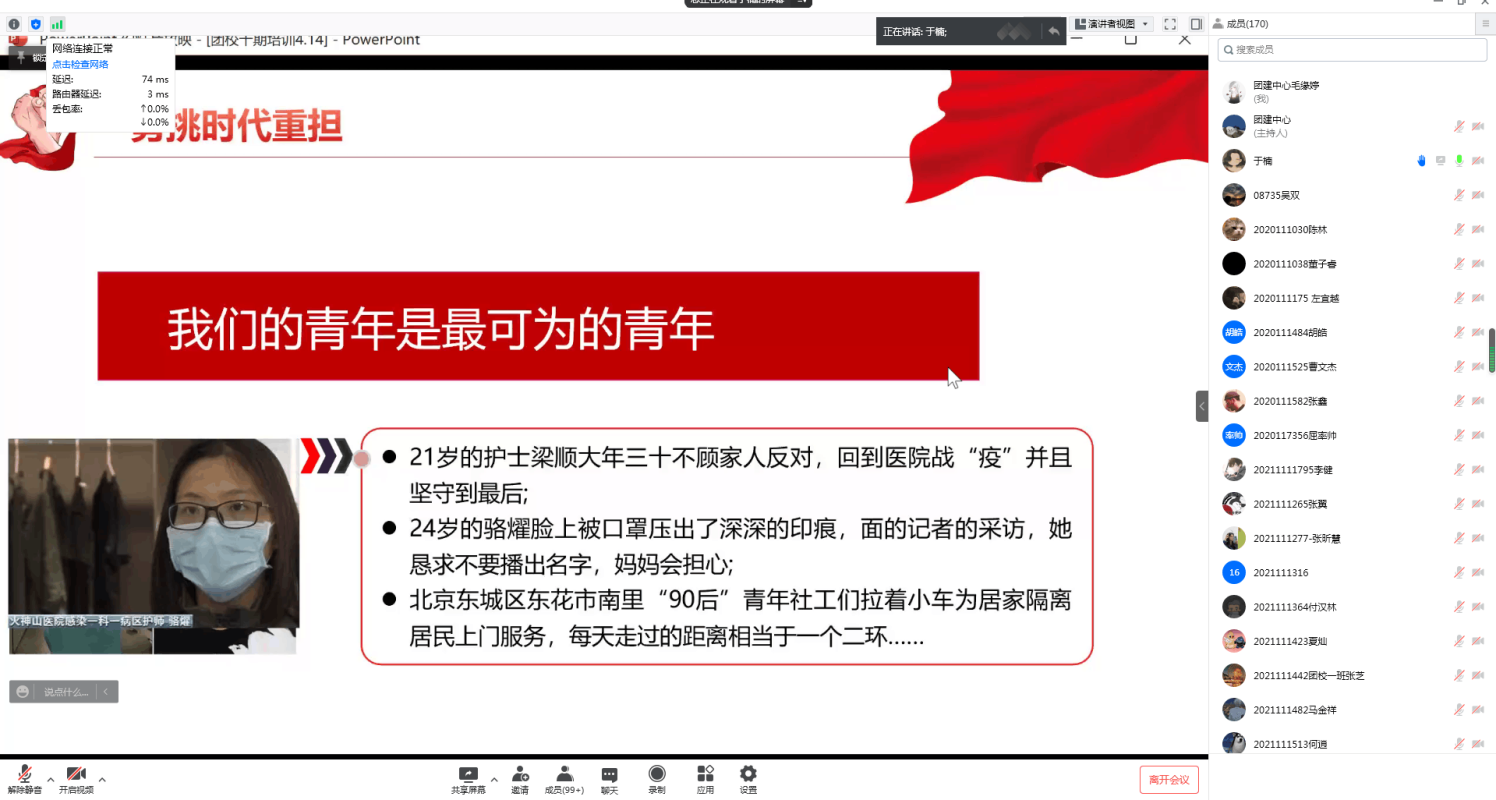The width and height of the screenshot is (1496, 800).
Task: Click the red 离开会议 button
Action: 1168,779
